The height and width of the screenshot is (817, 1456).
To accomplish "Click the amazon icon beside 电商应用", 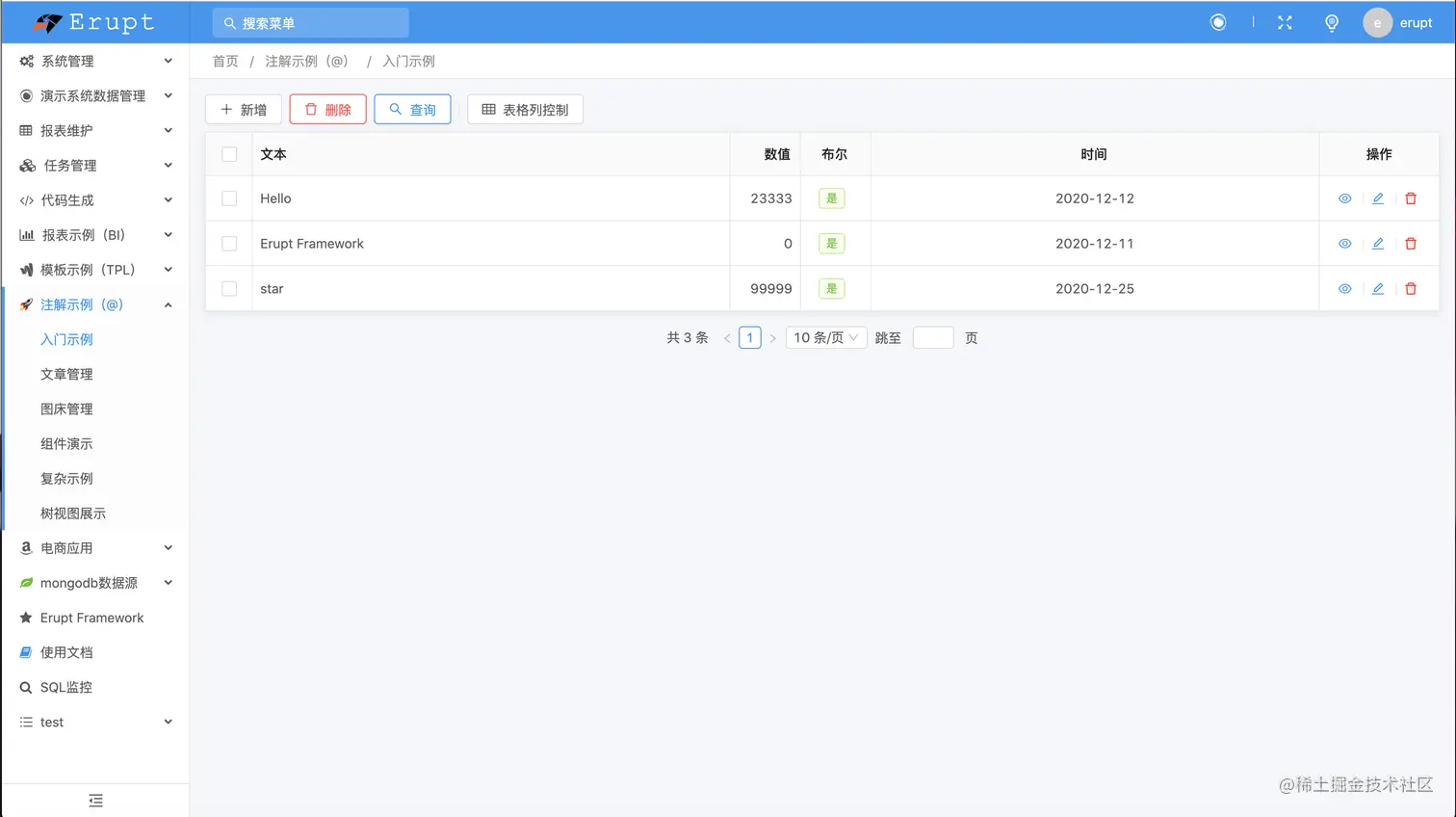I will pyautogui.click(x=26, y=547).
